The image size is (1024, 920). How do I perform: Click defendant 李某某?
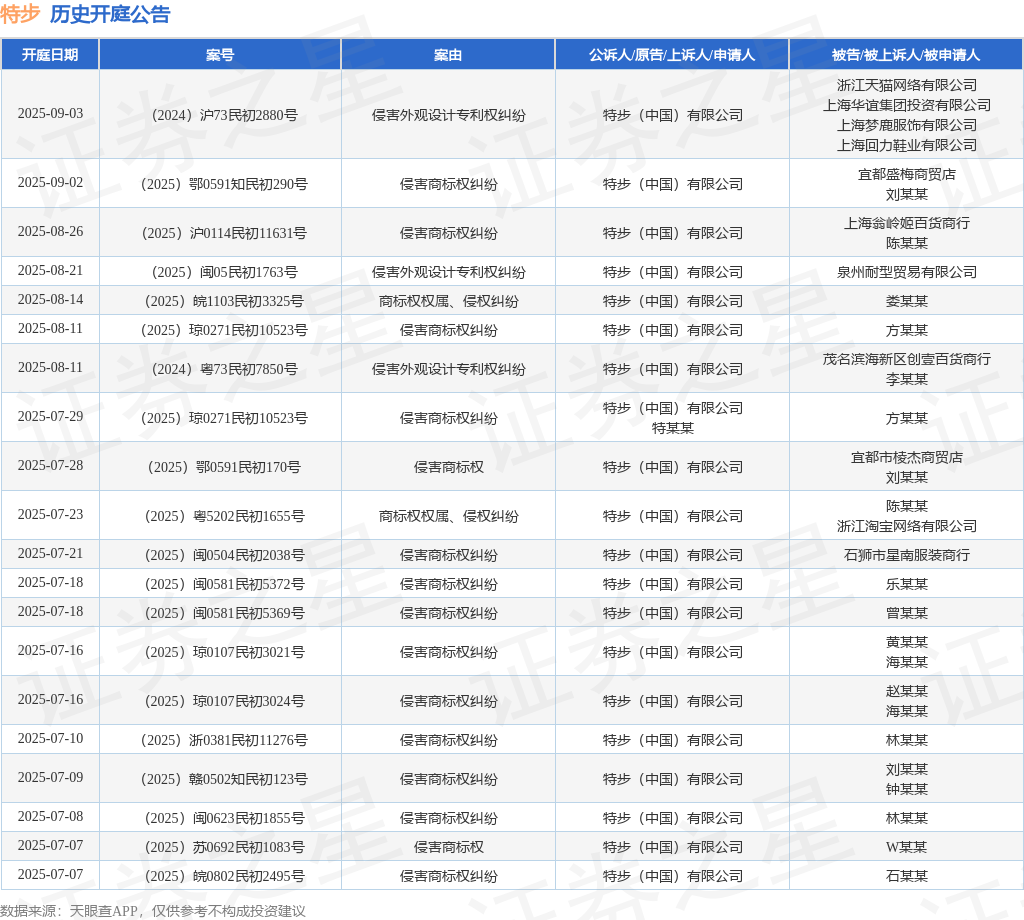pos(906,379)
